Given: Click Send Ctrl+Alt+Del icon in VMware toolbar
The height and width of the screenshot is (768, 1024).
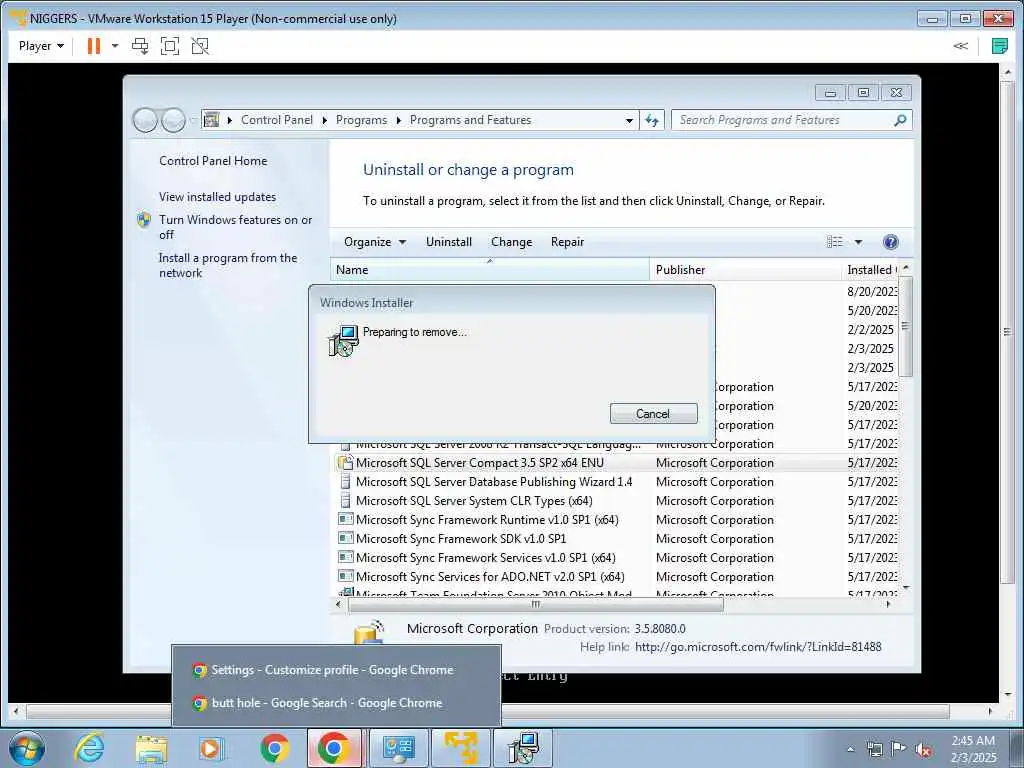Looking at the screenshot, I should 140,46.
